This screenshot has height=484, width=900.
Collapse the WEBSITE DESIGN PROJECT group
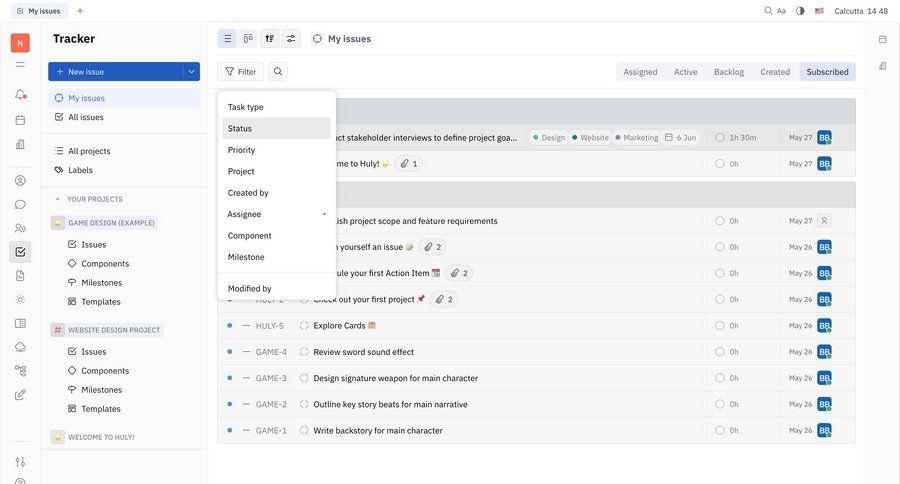(107, 330)
